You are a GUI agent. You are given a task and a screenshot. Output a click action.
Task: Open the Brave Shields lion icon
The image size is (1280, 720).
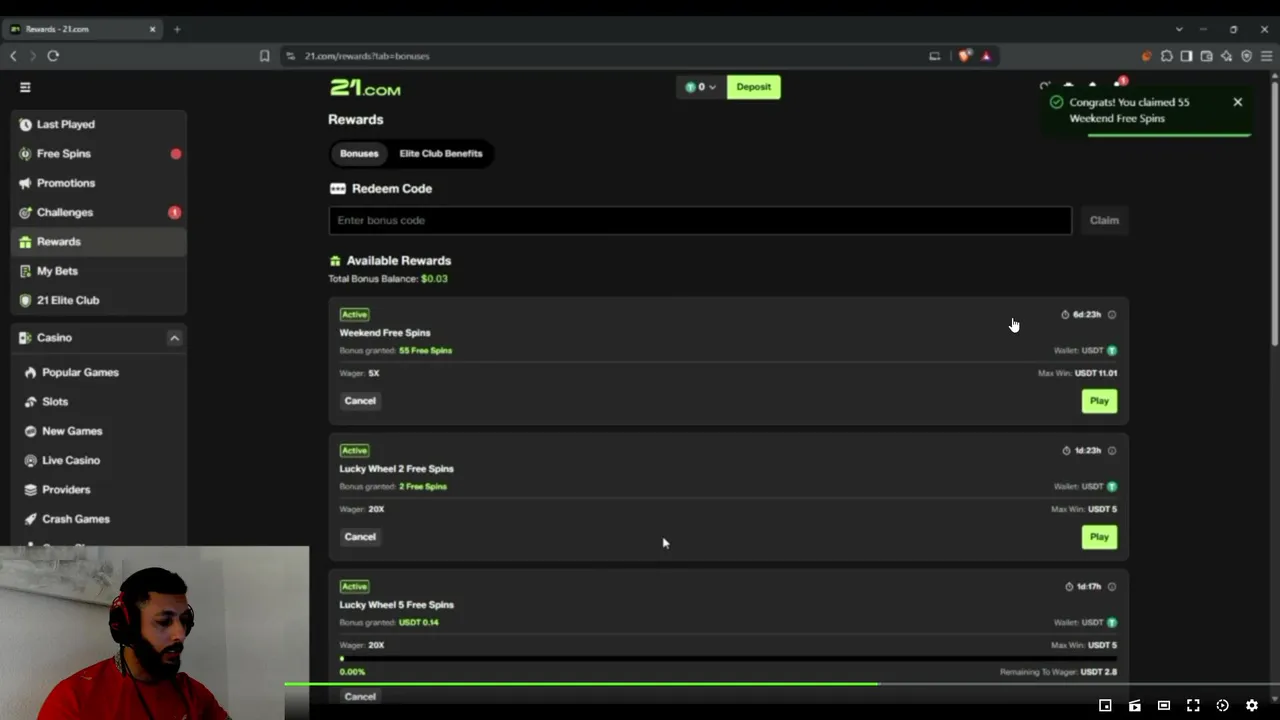click(x=964, y=56)
